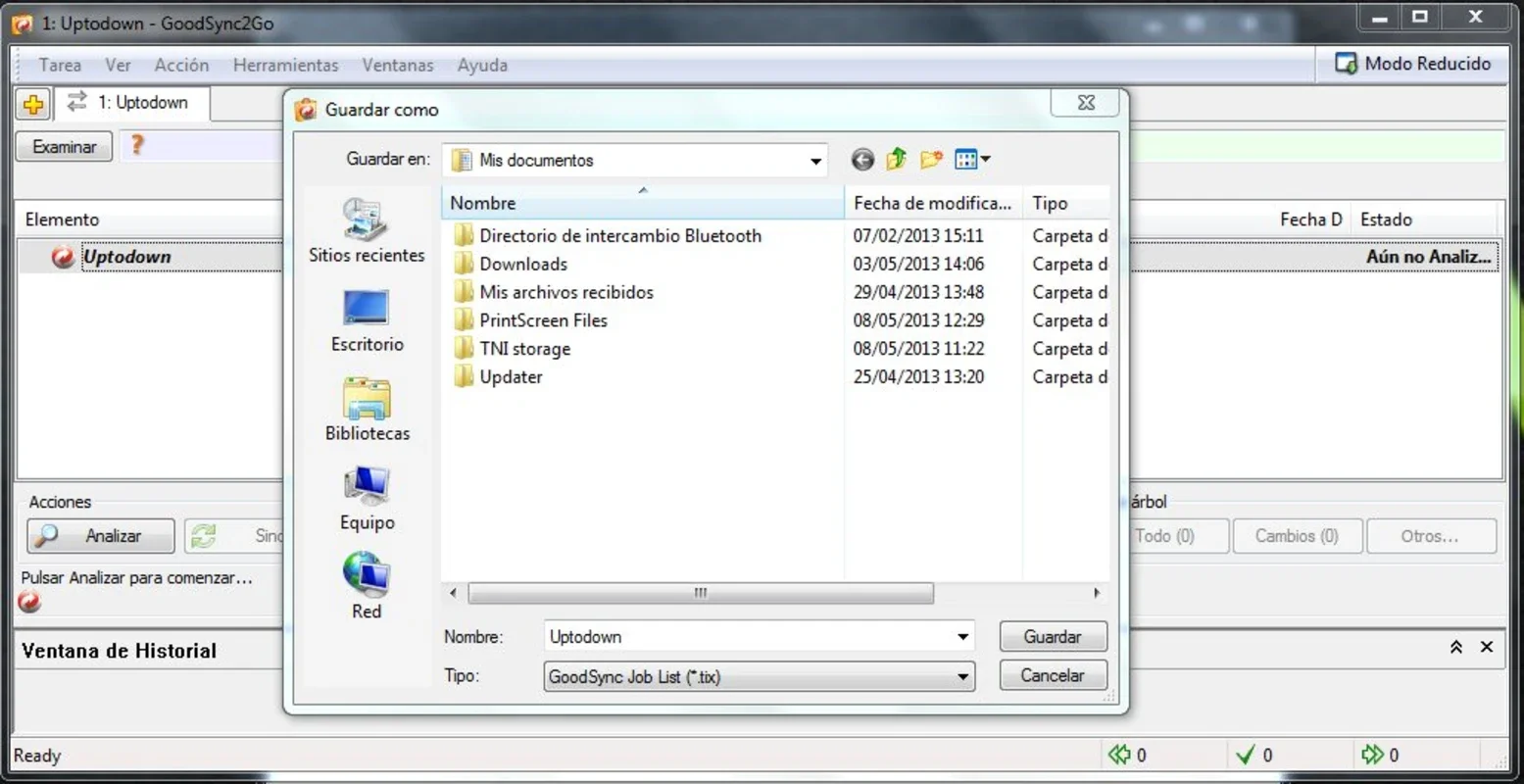Viewport: 1524px width, 784px height.
Task: Click the GoodSync icon in dialog title
Action: click(307, 110)
